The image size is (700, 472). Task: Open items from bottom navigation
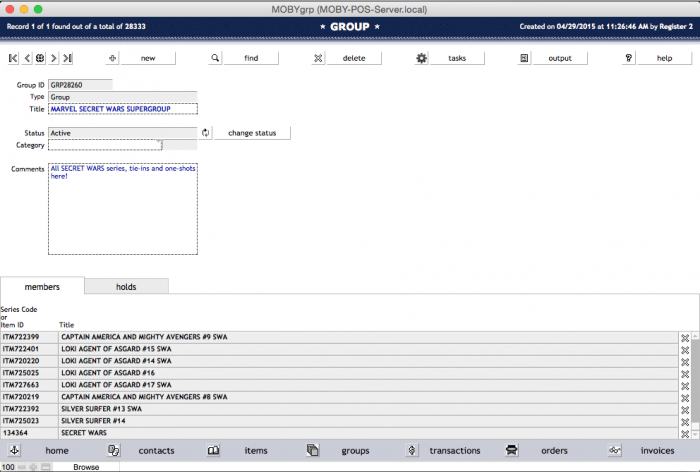click(x=256, y=451)
